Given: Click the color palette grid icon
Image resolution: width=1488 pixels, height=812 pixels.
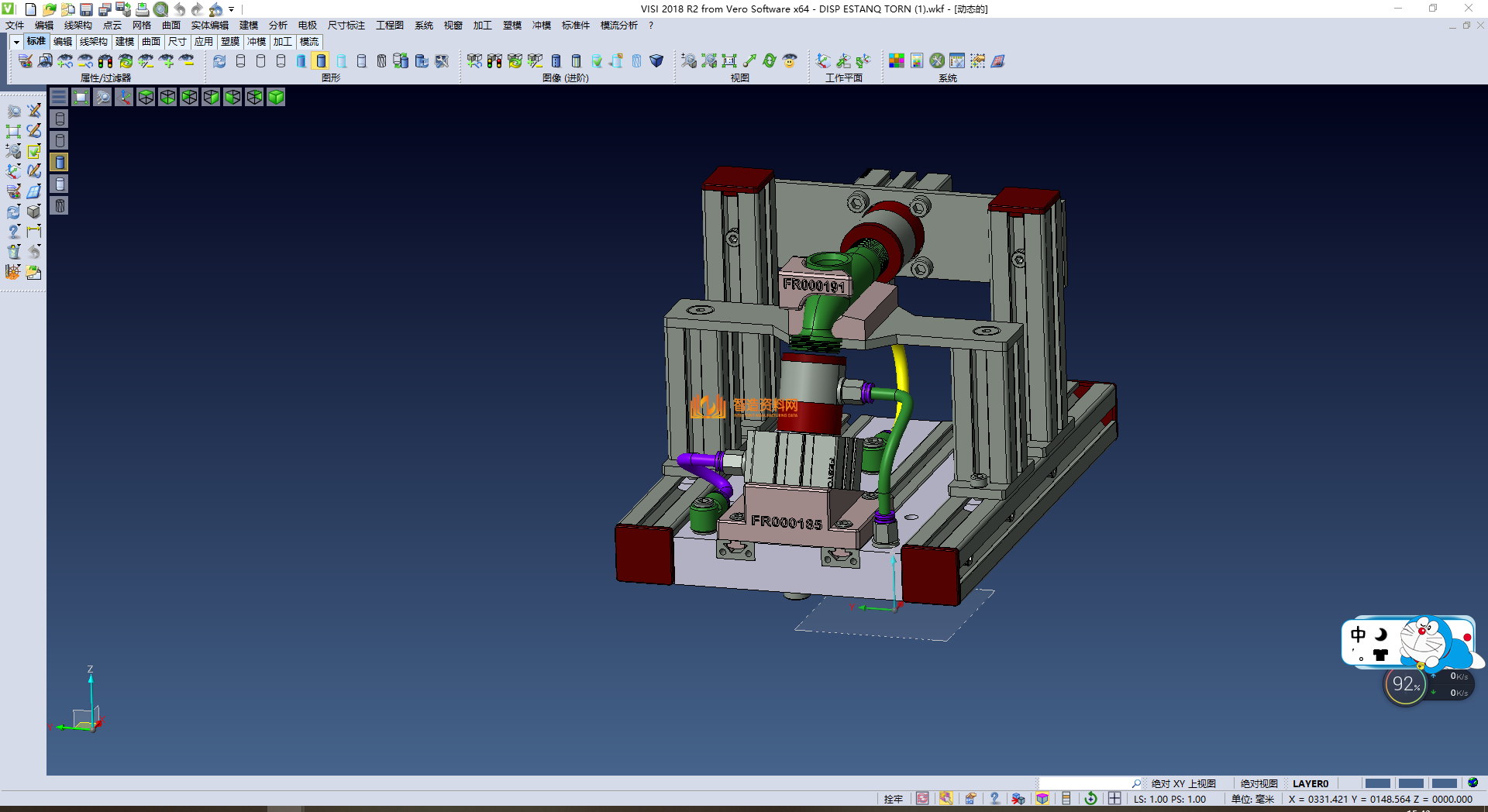Looking at the screenshot, I should tap(897, 61).
